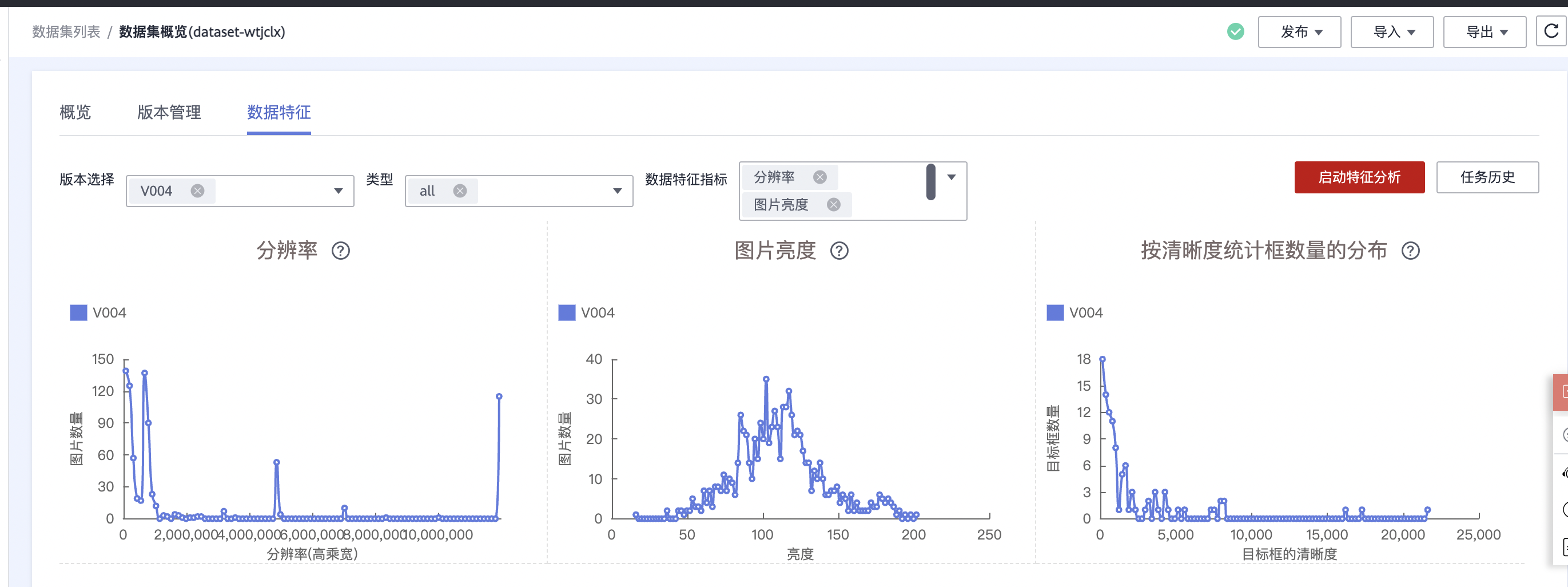1568x587 pixels.
Task: Open the 导出 dropdown menu
Action: [1485, 31]
